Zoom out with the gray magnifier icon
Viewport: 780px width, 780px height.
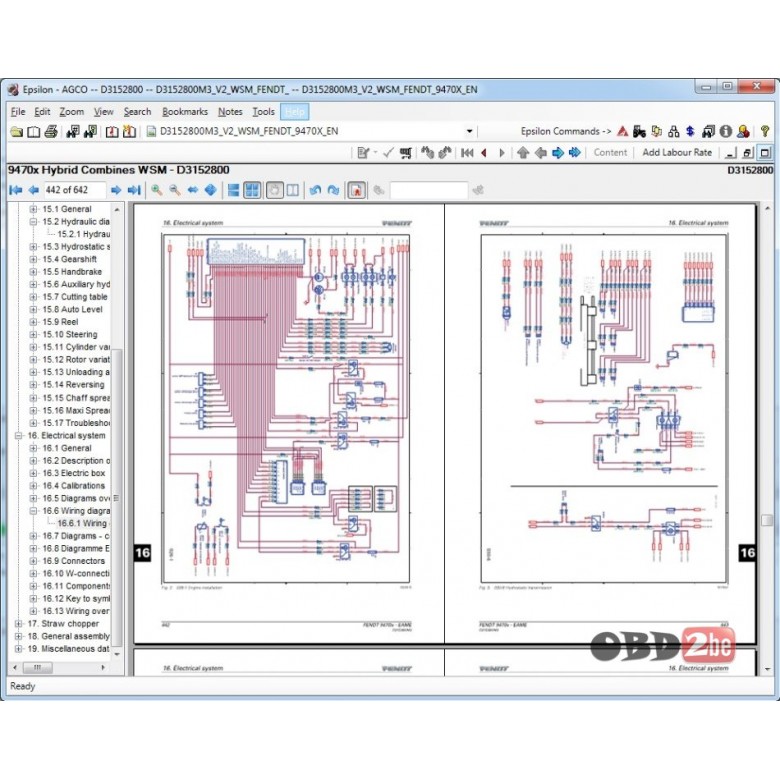tap(175, 190)
